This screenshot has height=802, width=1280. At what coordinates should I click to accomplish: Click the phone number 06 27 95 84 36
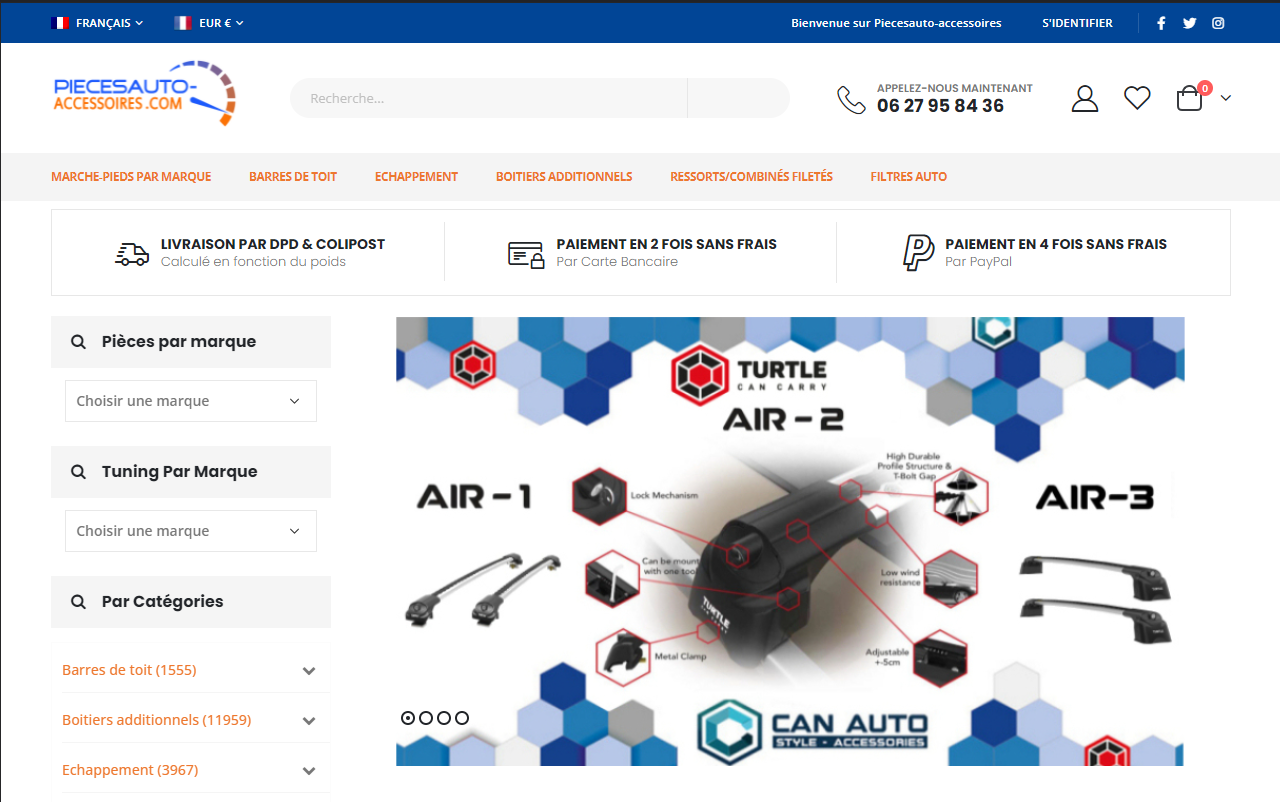(940, 106)
